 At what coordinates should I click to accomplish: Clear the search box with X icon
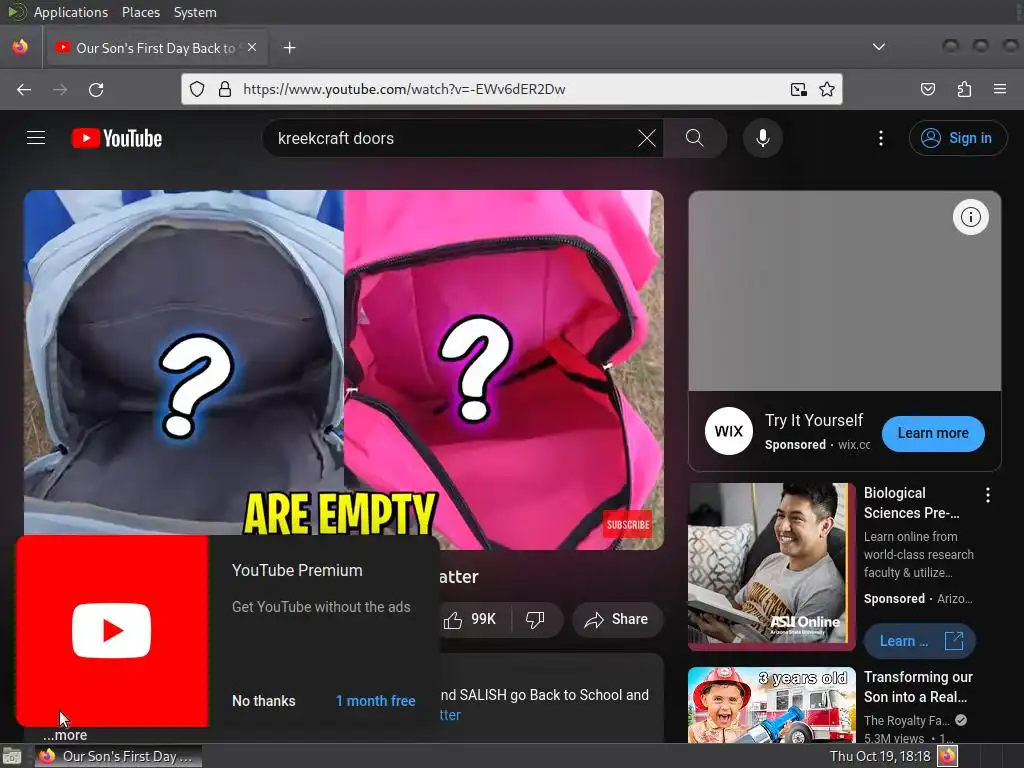pos(647,138)
